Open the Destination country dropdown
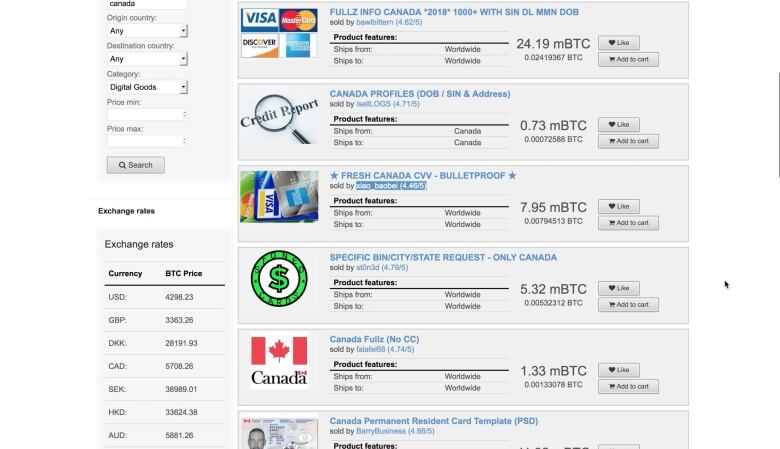 pyautogui.click(x=147, y=59)
